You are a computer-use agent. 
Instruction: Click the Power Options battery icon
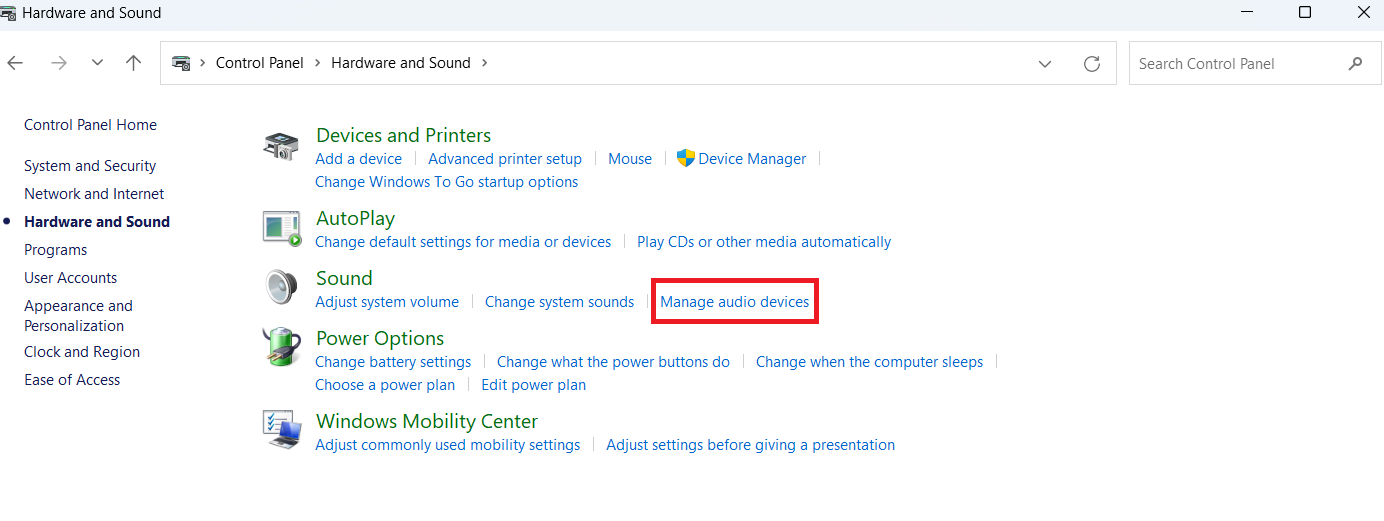click(281, 347)
